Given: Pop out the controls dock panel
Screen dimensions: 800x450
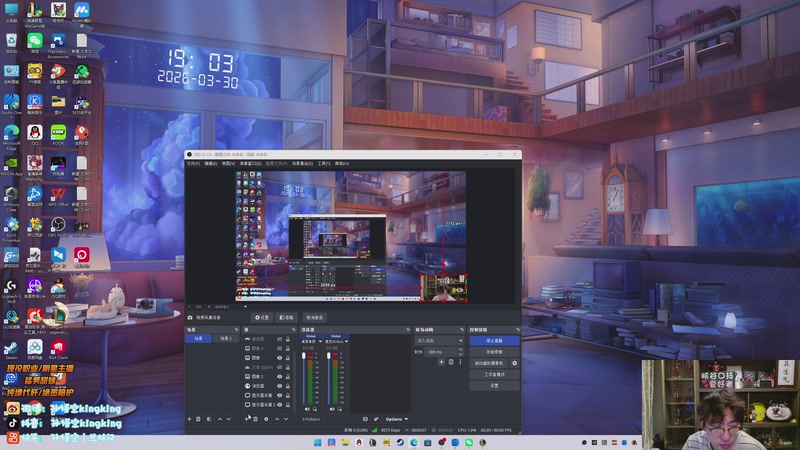Looking at the screenshot, I should (x=518, y=330).
